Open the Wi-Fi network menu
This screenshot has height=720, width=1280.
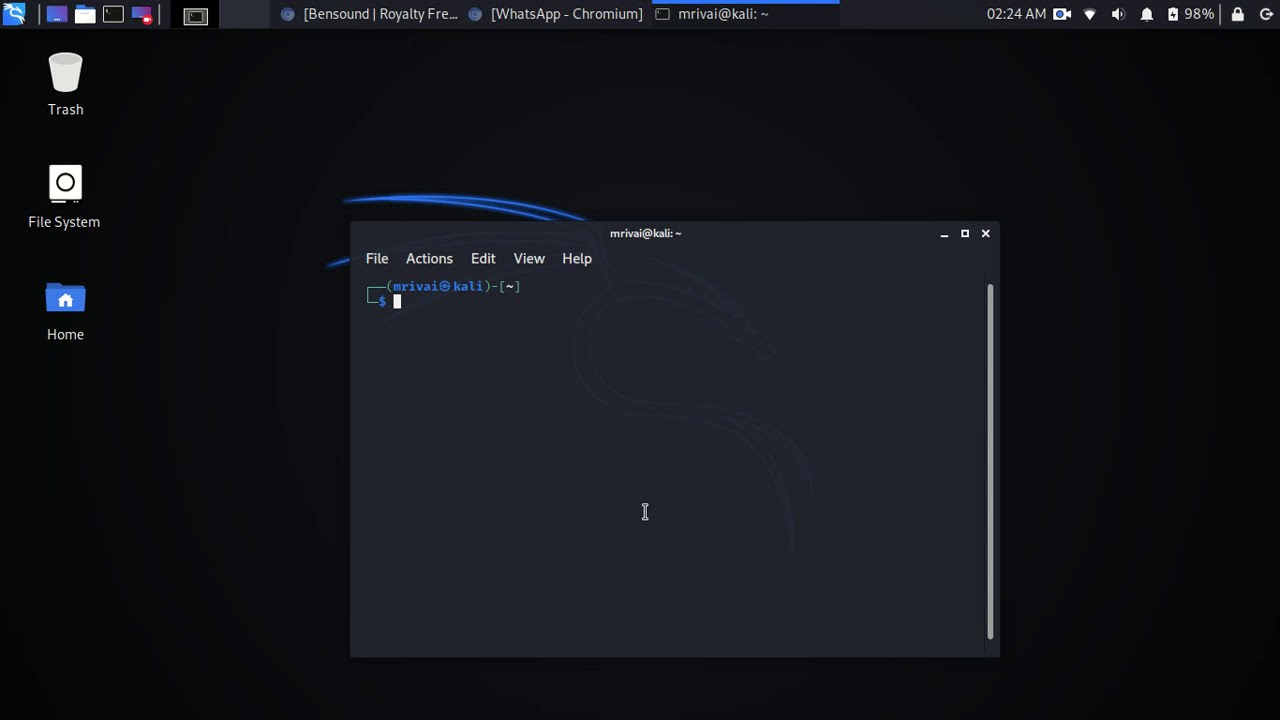(x=1090, y=15)
